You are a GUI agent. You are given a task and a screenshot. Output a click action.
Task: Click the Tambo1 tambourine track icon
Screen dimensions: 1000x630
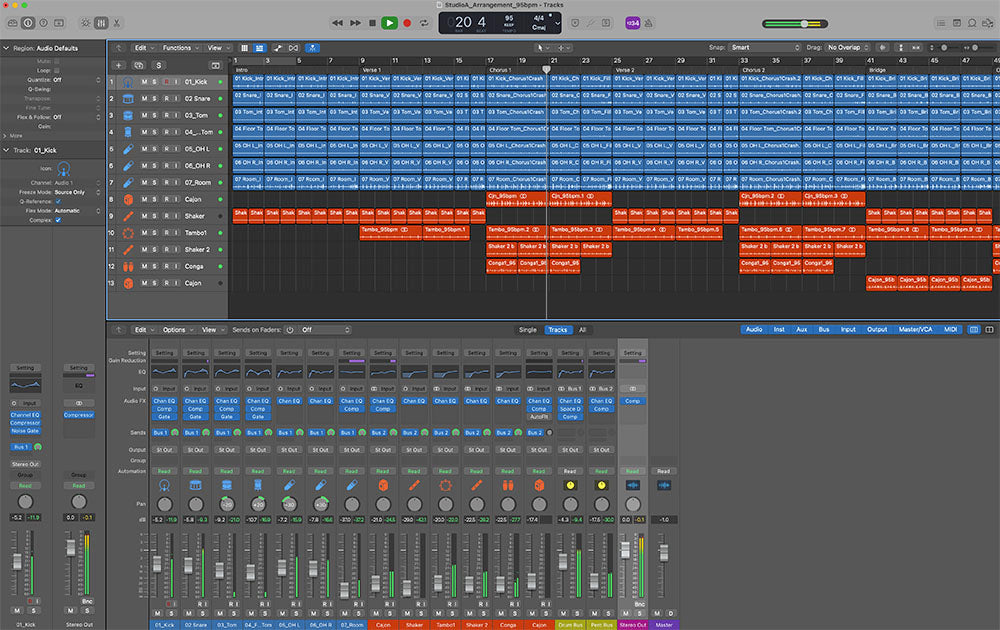tap(128, 233)
